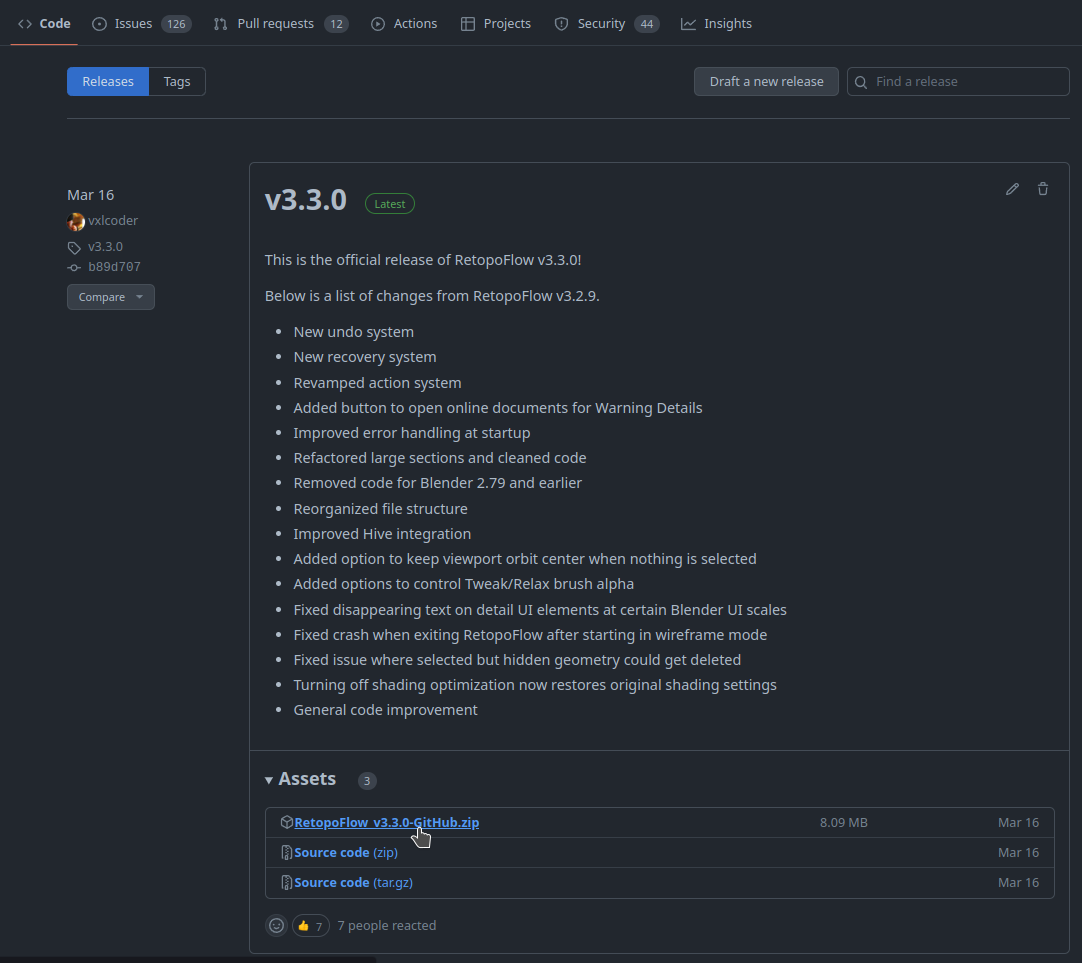Click the commit icon next to b89d707
The width and height of the screenshot is (1082, 963).
pyautogui.click(x=73, y=267)
